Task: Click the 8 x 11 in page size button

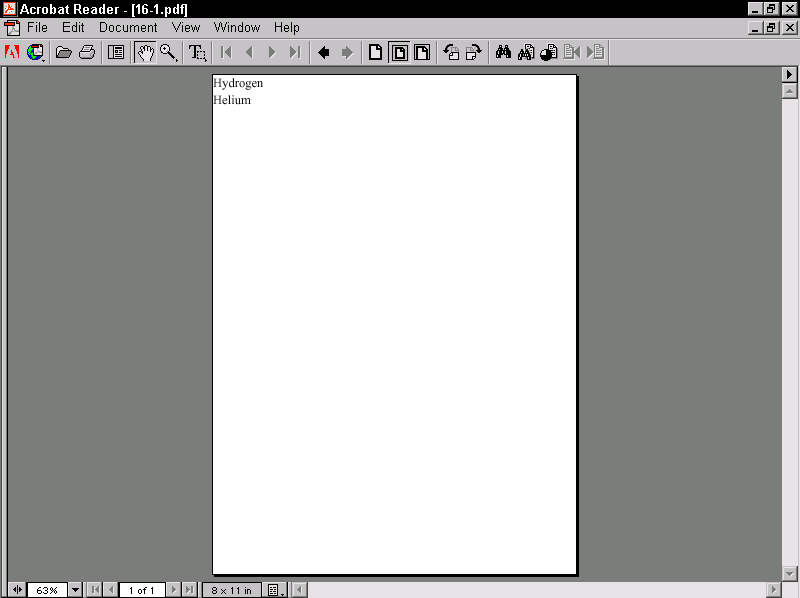Action: 231,590
